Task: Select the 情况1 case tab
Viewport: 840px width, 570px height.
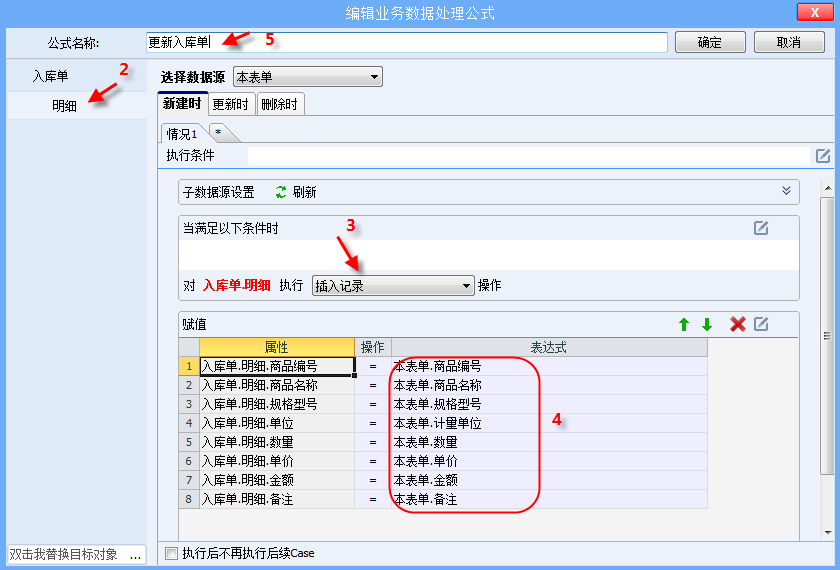Action: click(182, 133)
